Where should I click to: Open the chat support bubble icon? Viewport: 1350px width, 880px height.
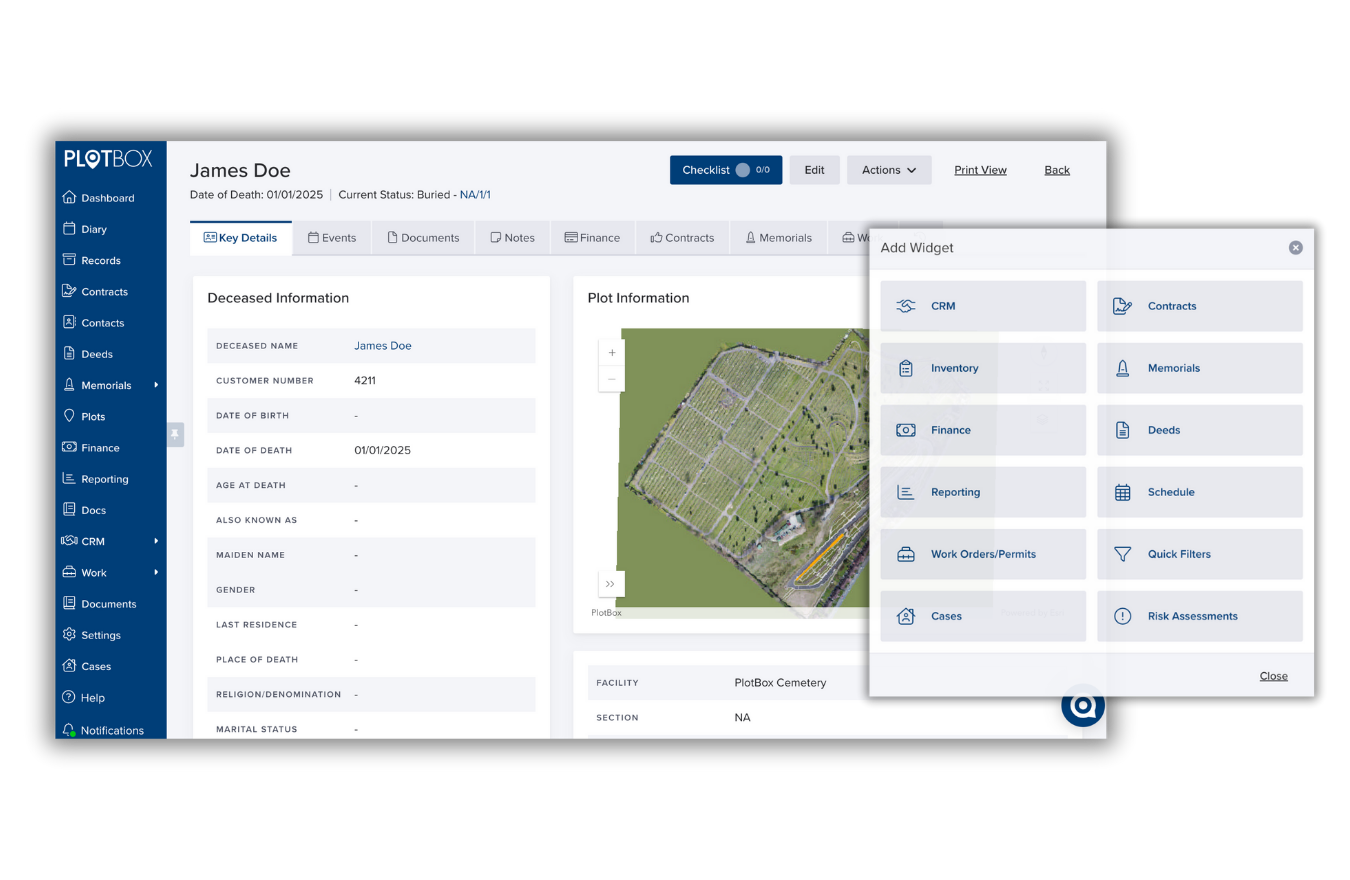pyautogui.click(x=1082, y=707)
